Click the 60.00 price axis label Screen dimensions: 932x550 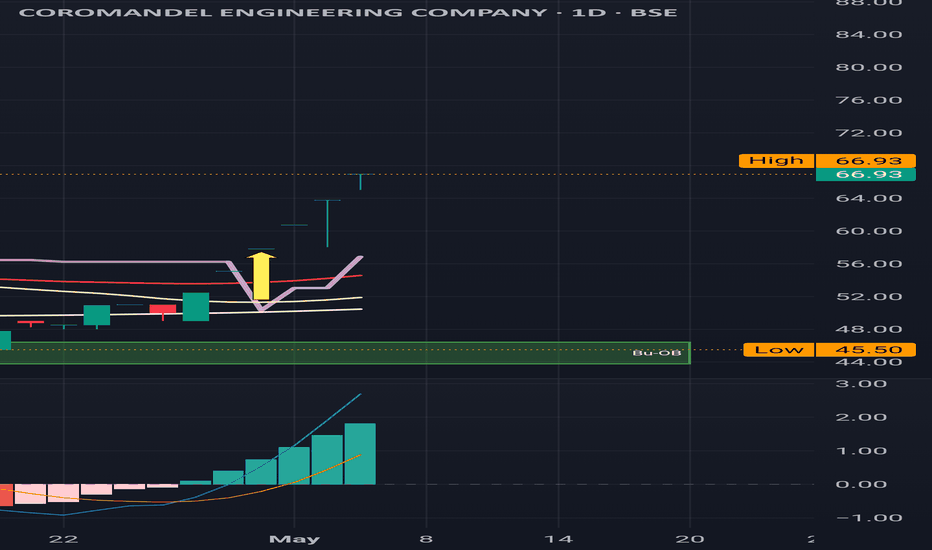click(x=869, y=231)
